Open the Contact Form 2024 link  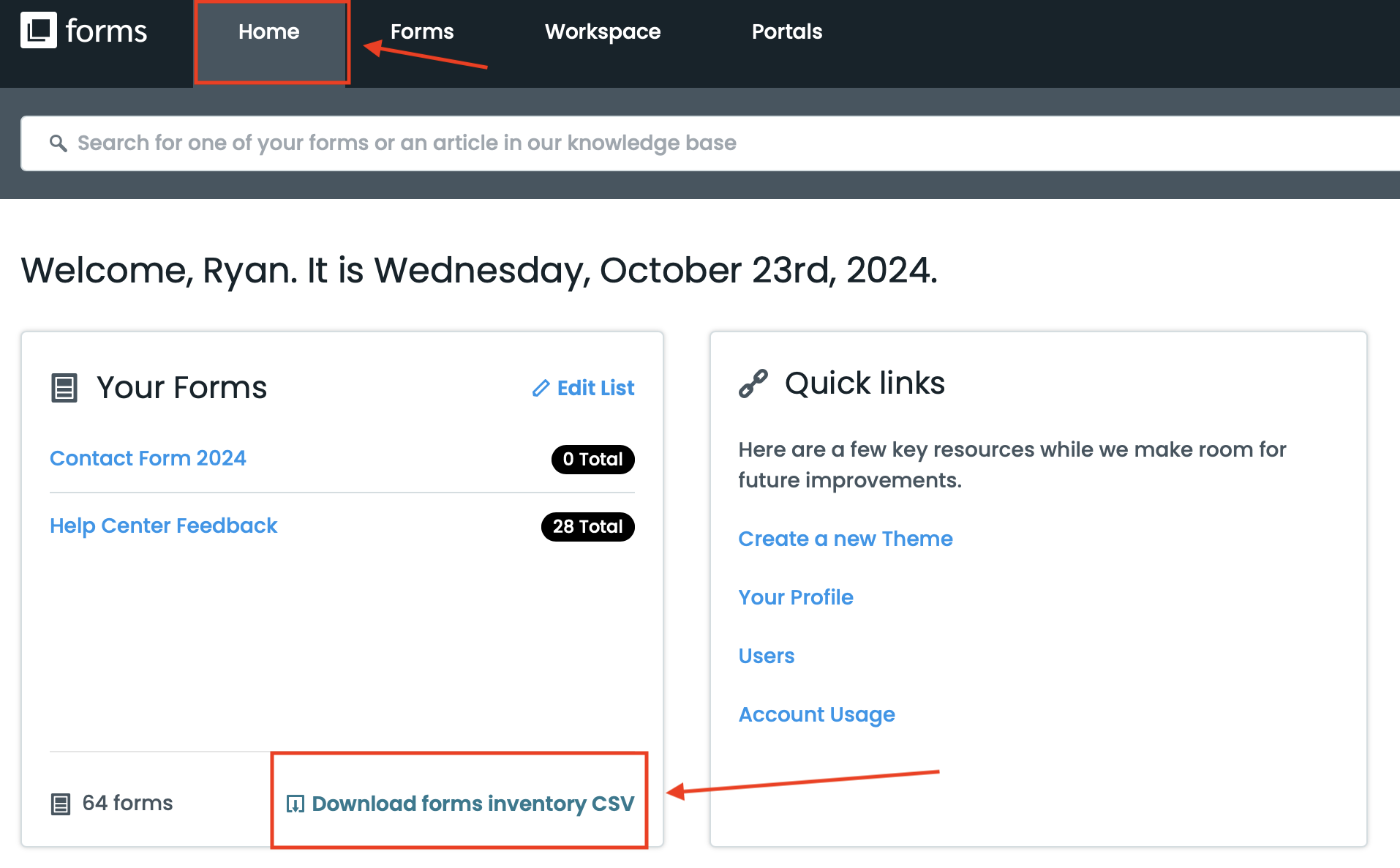(148, 458)
